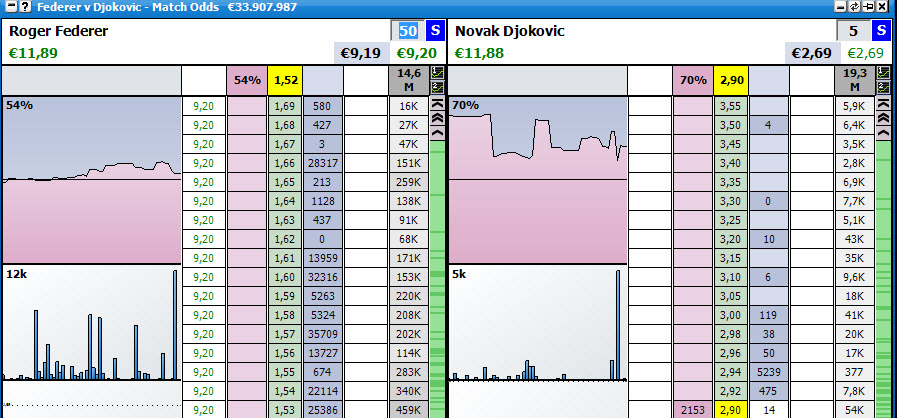The image size is (897, 418).
Task: Click the pink lay cell at Federer price 1,63
Action: (247, 220)
